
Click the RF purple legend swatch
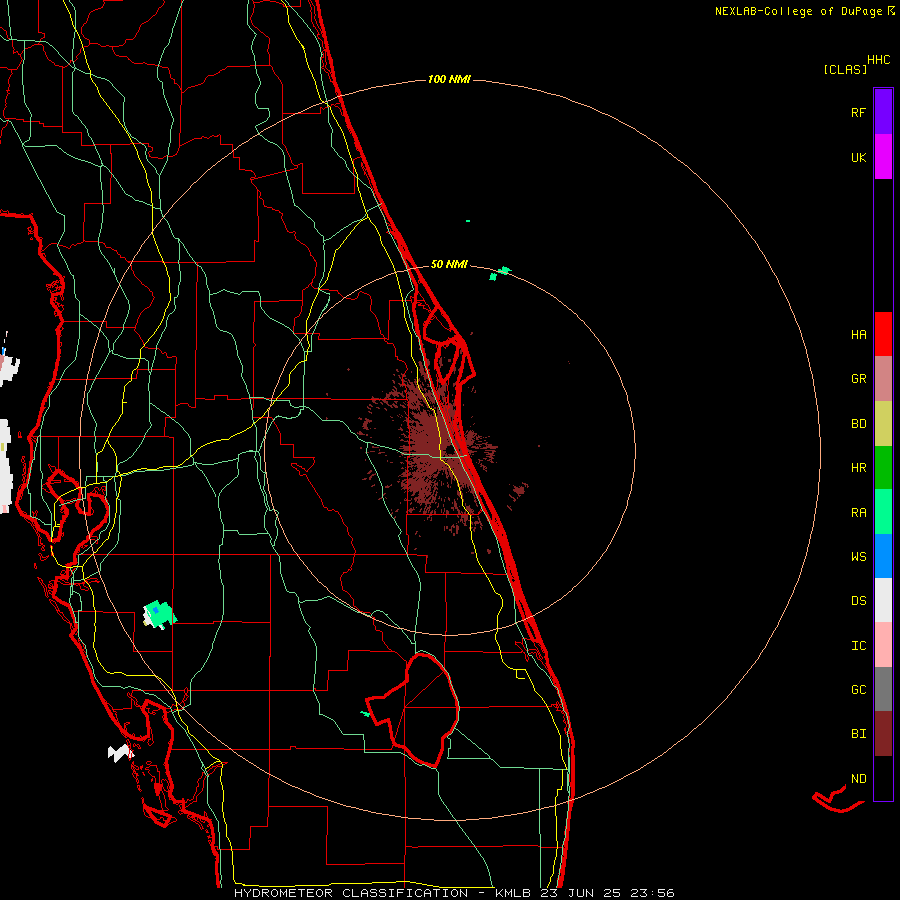(883, 112)
